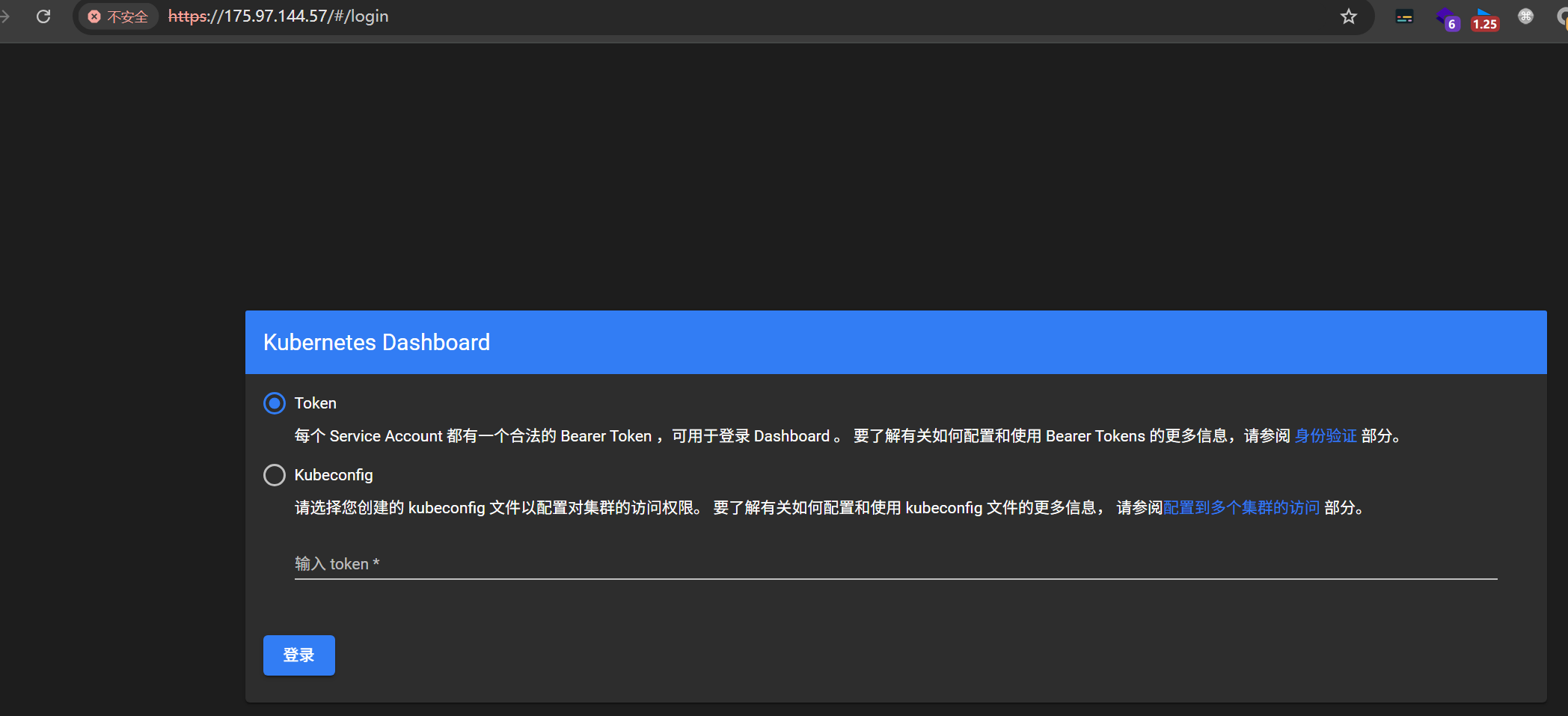Select the Token radio button
Image resolution: width=1568 pixels, height=716 pixels.
point(275,403)
